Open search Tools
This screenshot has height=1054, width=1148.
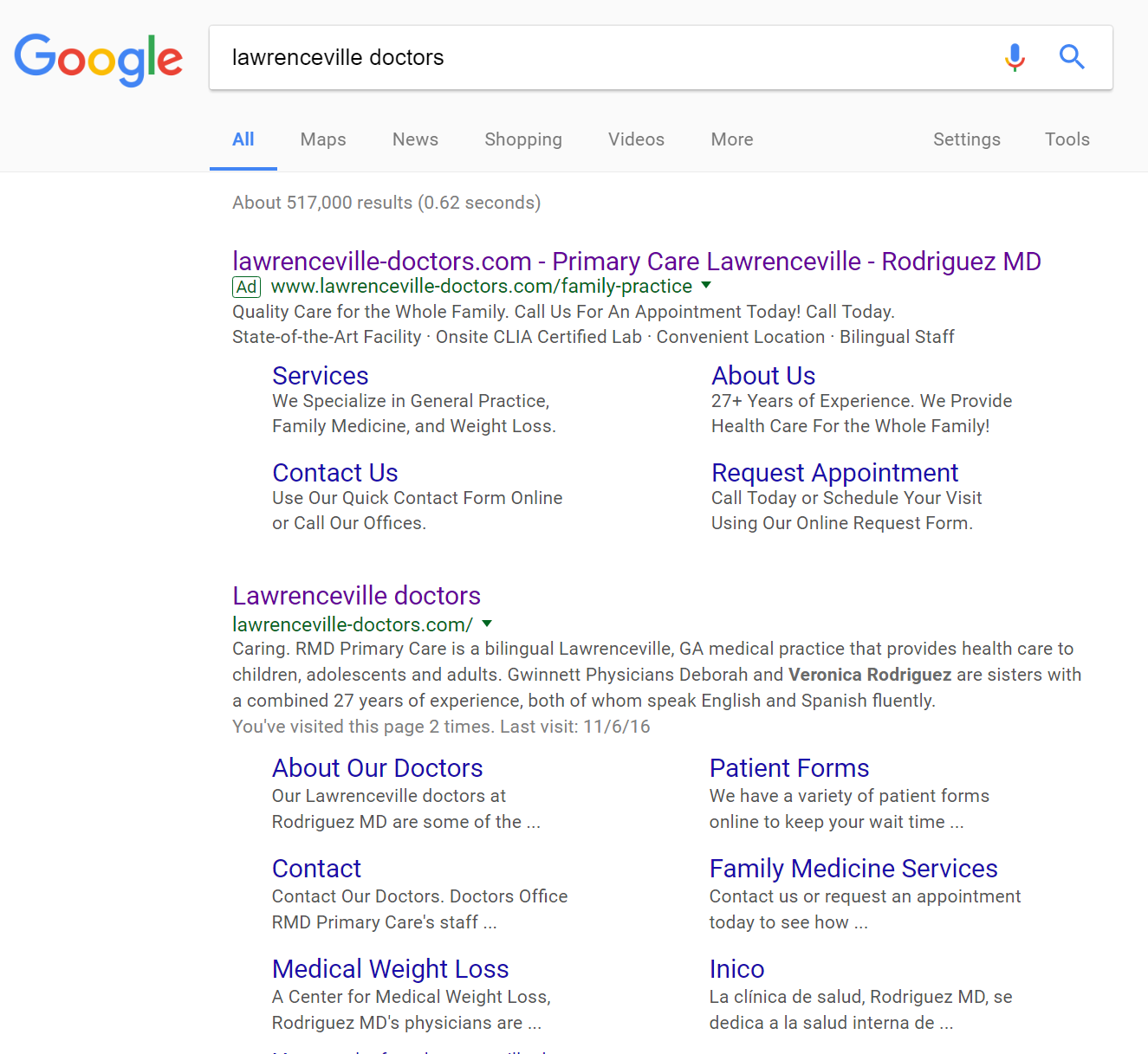(x=1067, y=139)
